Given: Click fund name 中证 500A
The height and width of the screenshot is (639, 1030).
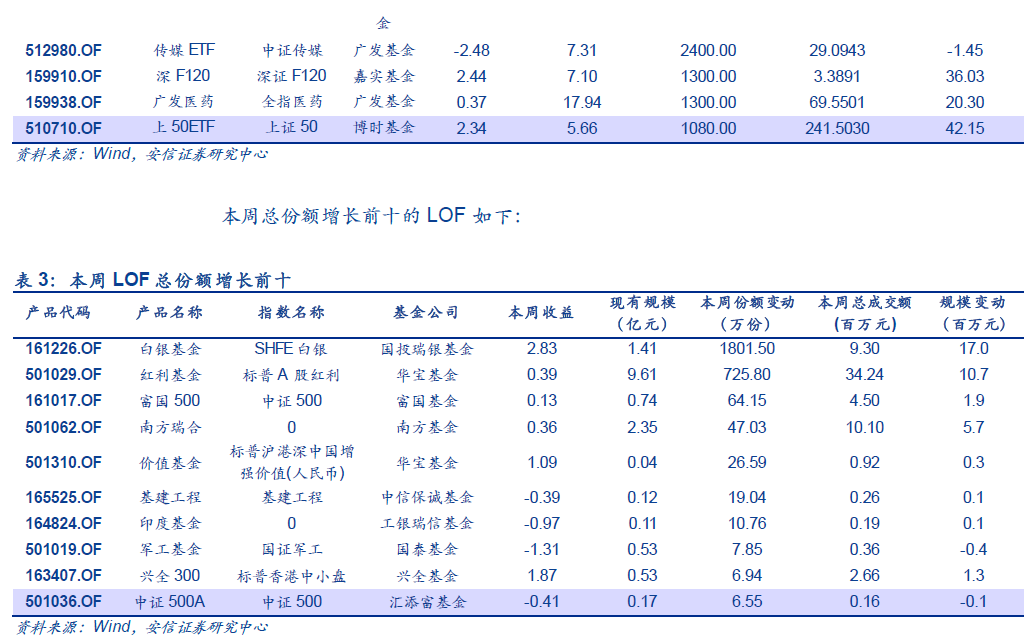Looking at the screenshot, I should coord(169,602).
